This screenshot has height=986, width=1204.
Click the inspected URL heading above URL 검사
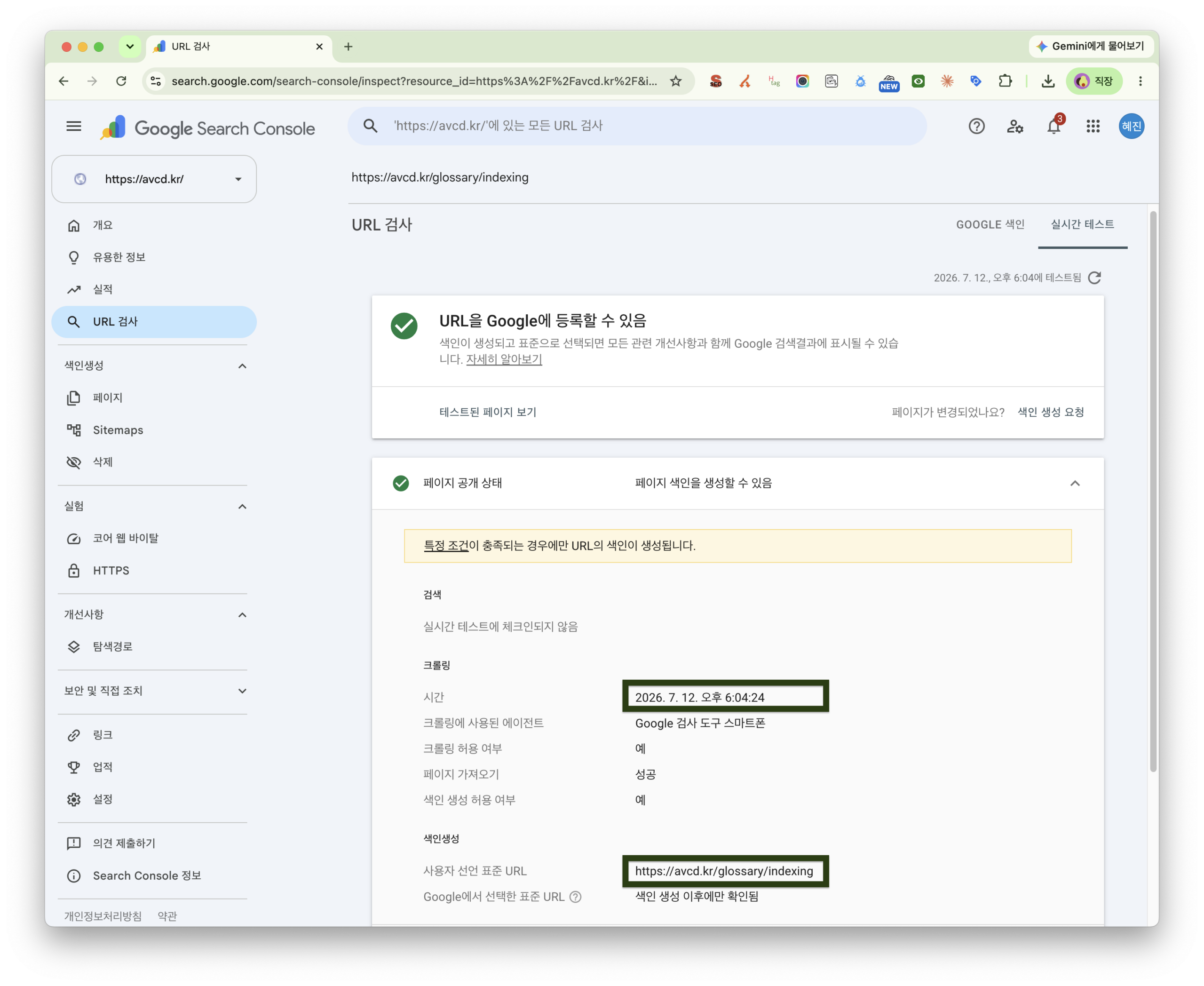pyautogui.click(x=440, y=177)
